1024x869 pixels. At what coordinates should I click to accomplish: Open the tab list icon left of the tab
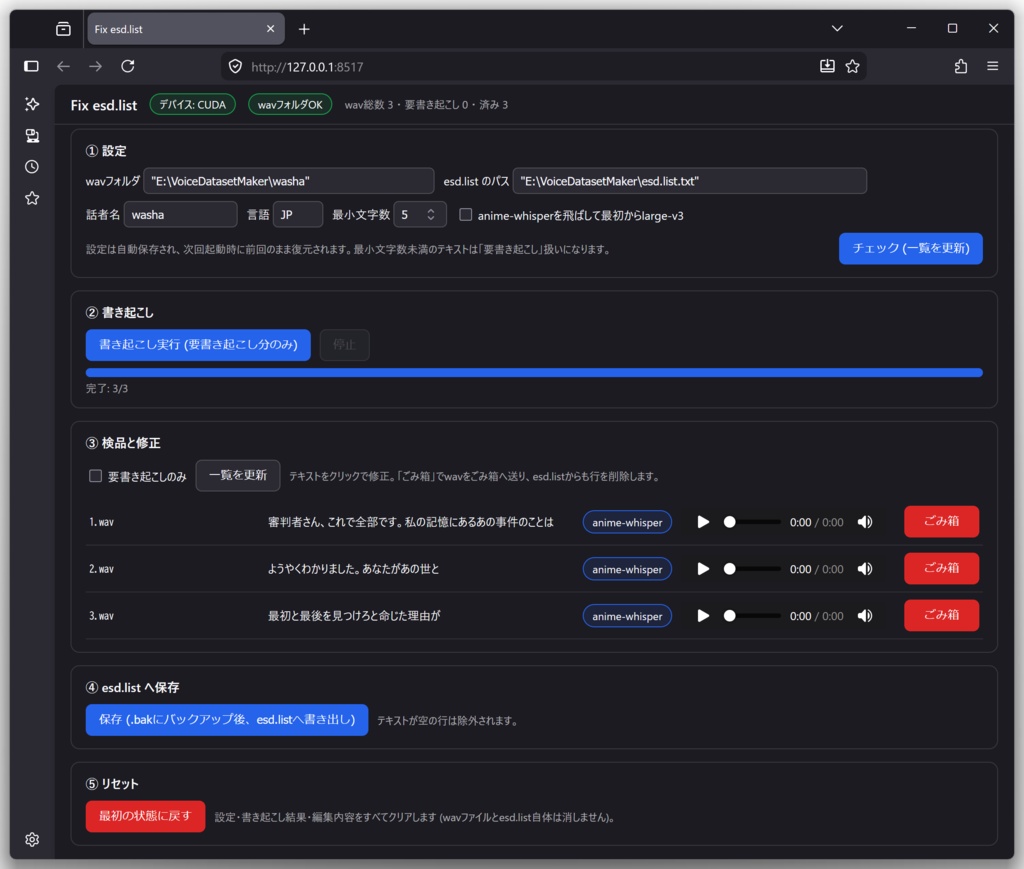[63, 29]
